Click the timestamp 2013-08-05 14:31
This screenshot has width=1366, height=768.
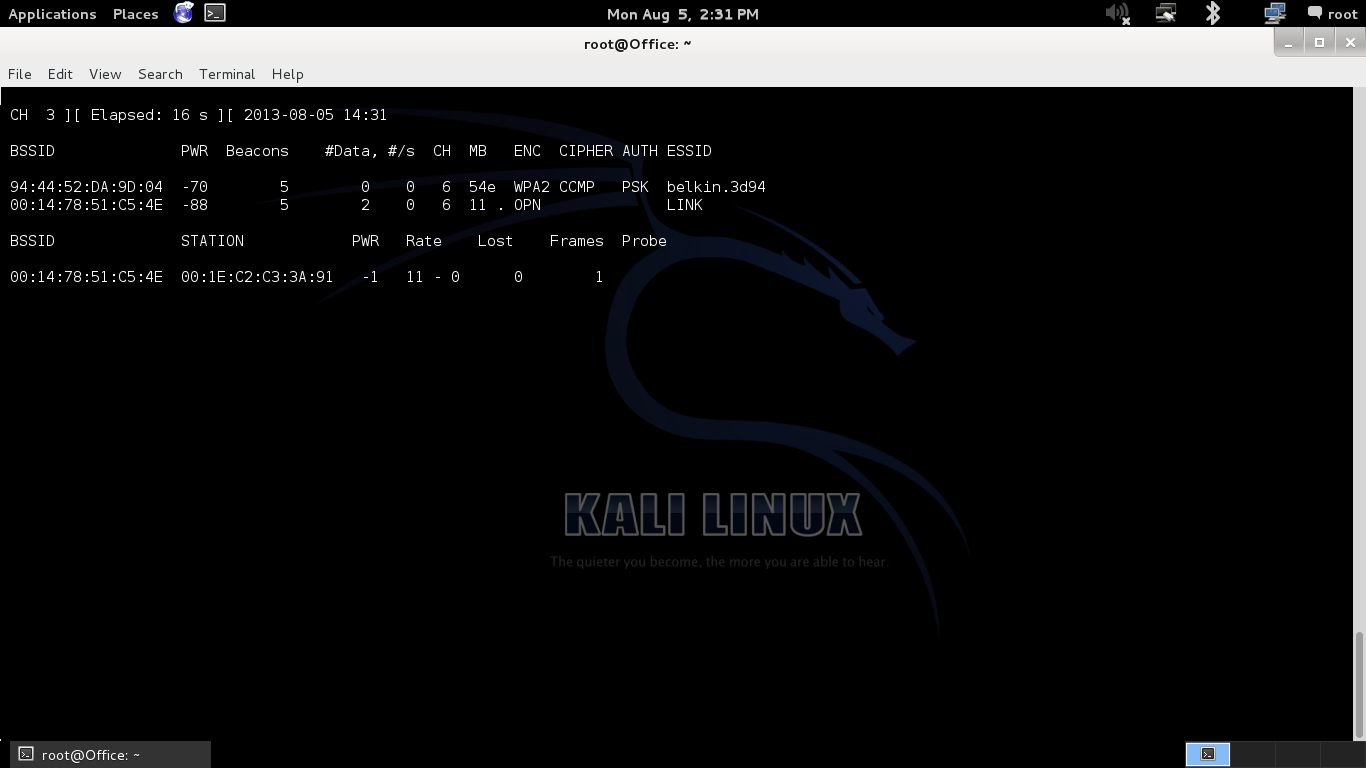pyautogui.click(x=315, y=115)
